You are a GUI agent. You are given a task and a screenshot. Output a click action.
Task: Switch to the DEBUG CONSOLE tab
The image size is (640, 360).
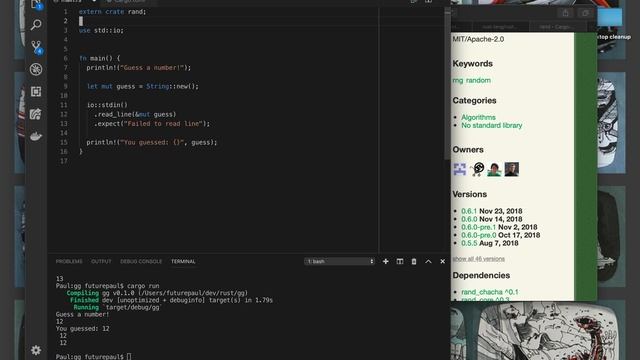coord(141,261)
